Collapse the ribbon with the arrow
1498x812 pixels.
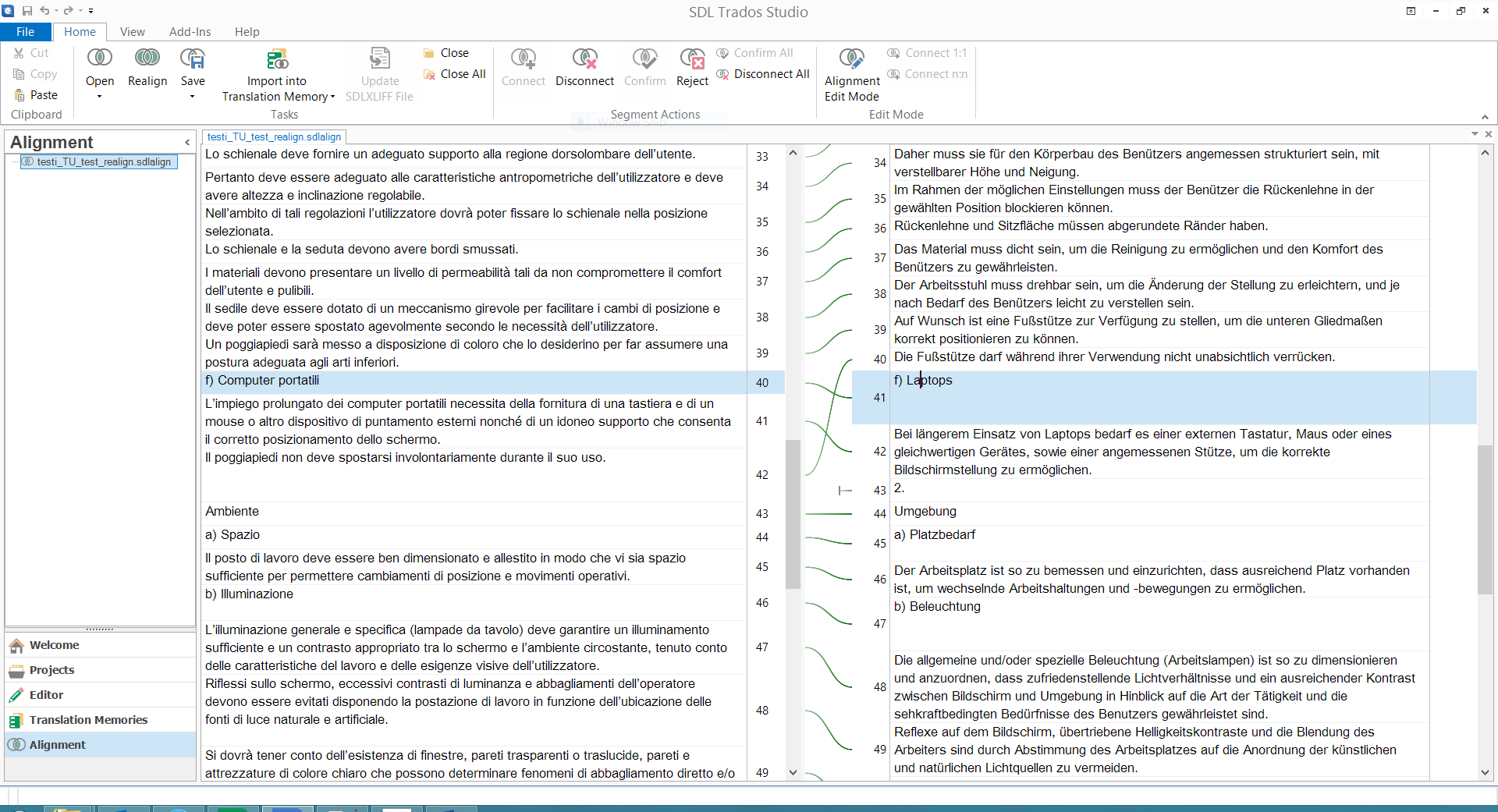point(1485,116)
